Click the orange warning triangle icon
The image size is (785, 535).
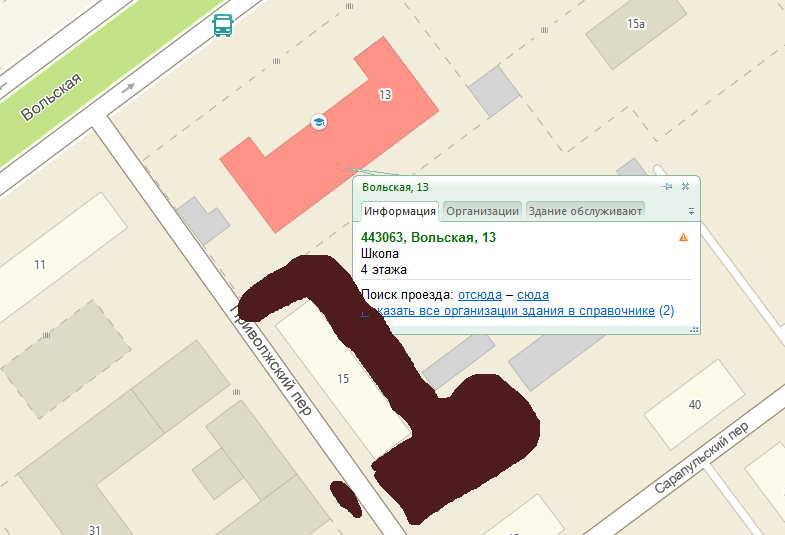coord(683,238)
